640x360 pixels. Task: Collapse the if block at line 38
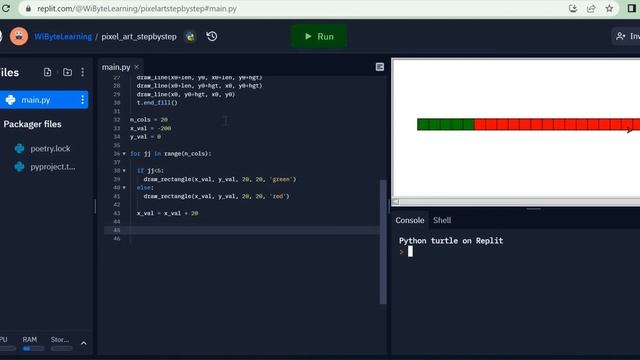[x=124, y=171]
